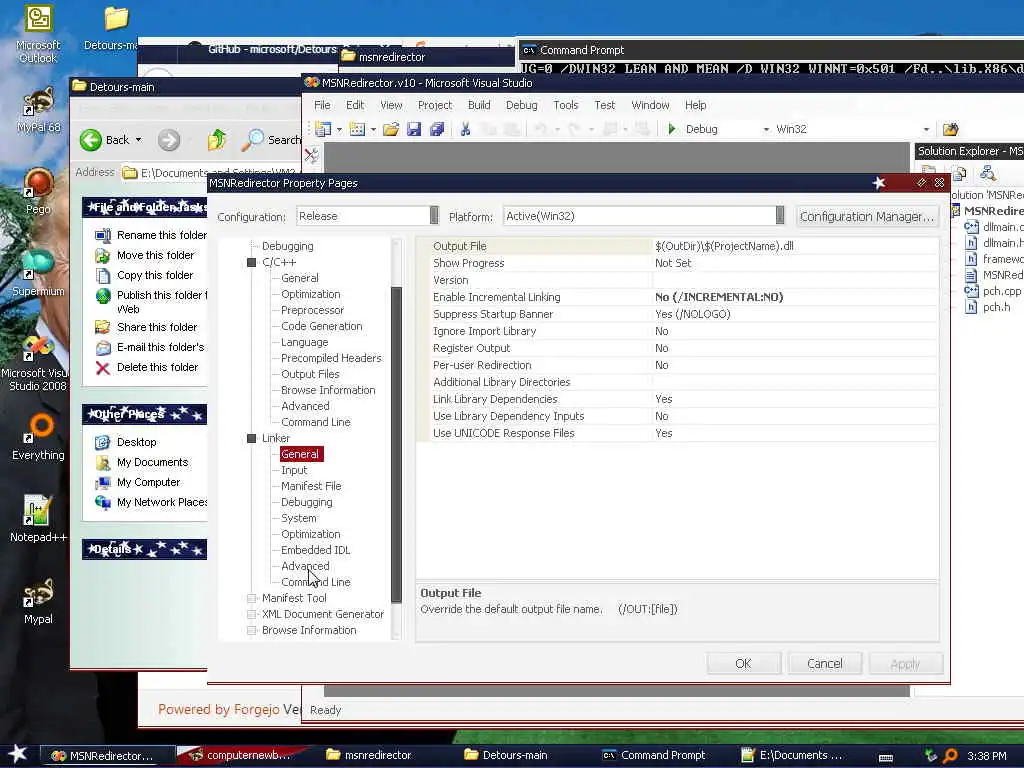1024x768 pixels.
Task: Open Microsoft Visual Studio 2008 desktop icon
Action: (x=36, y=363)
